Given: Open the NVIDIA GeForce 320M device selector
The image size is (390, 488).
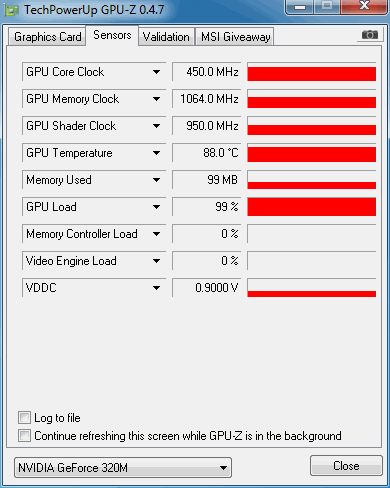Looking at the screenshot, I should pyautogui.click(x=123, y=467).
